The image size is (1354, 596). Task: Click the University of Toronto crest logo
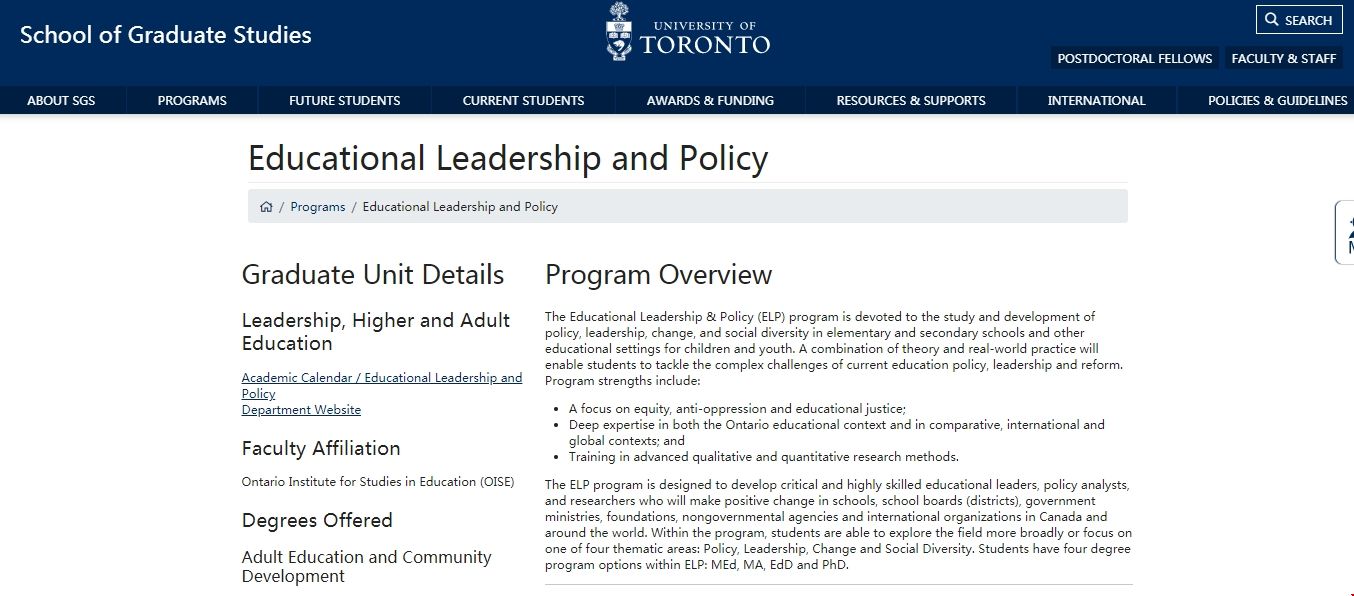[620, 32]
